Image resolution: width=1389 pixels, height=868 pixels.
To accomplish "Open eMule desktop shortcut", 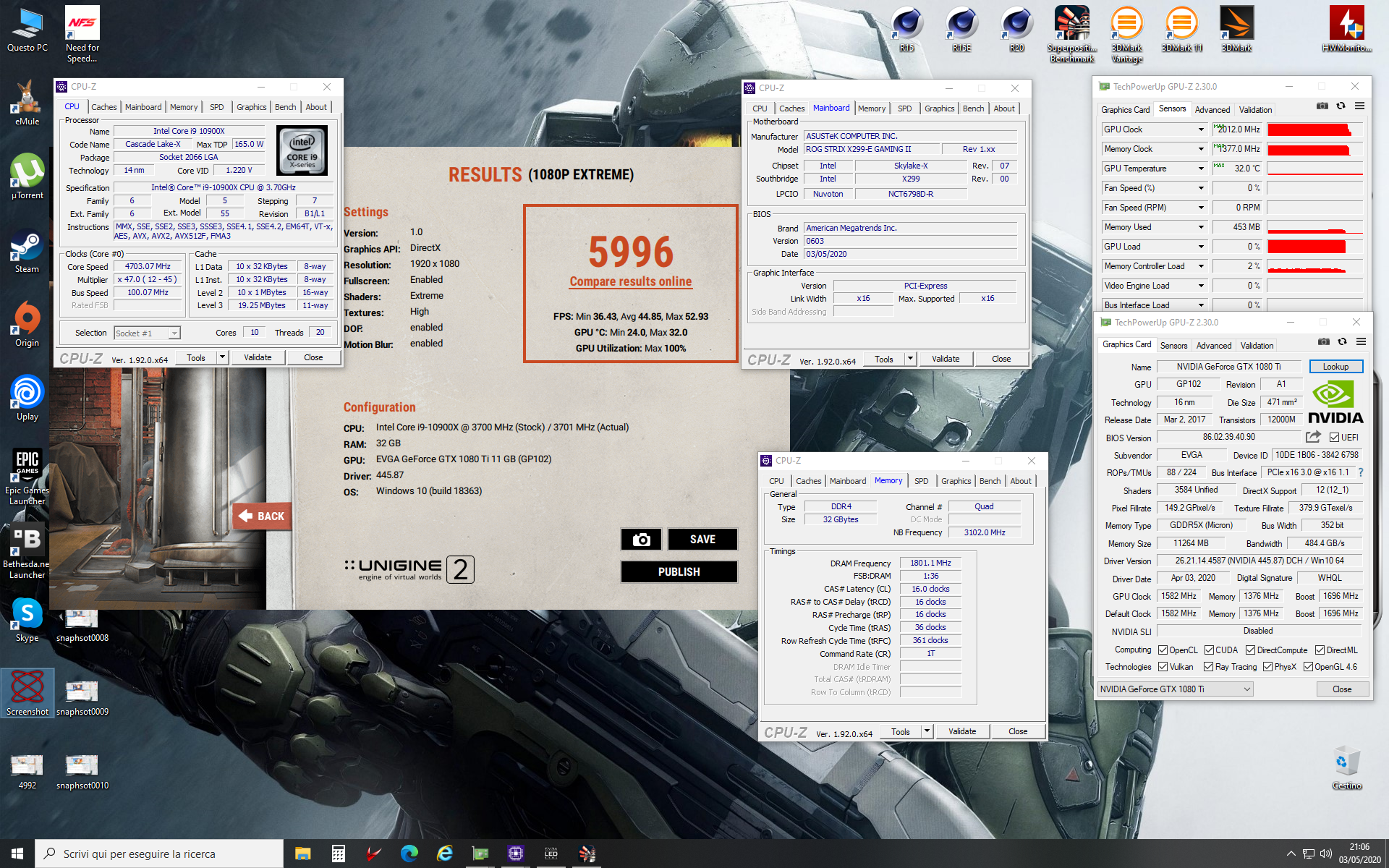I will [27, 103].
